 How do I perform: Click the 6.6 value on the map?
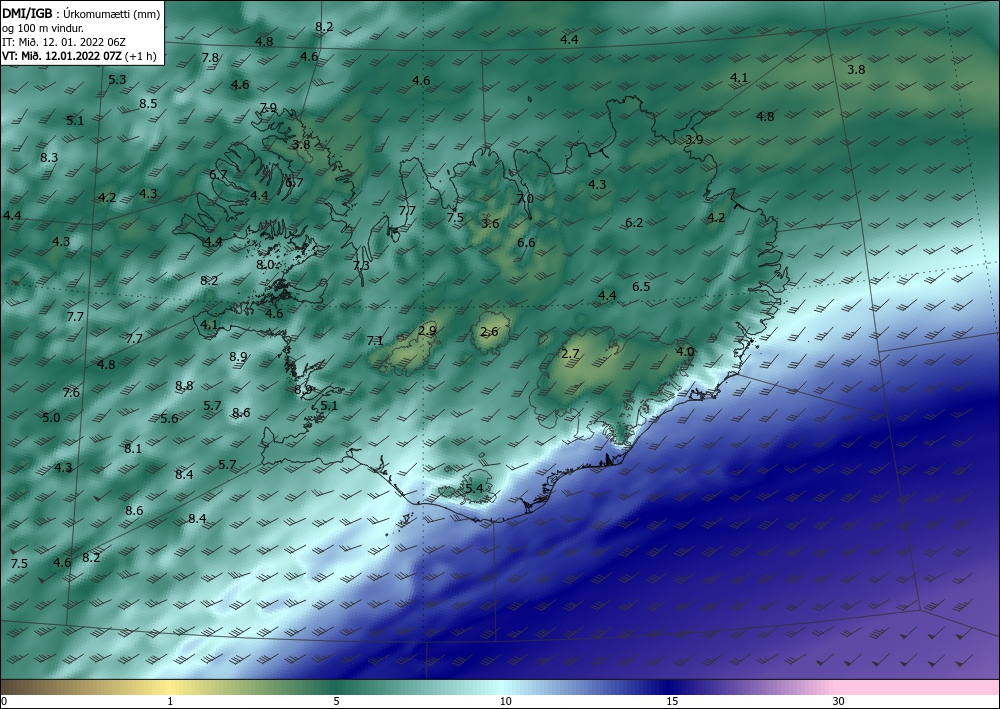pos(526,242)
